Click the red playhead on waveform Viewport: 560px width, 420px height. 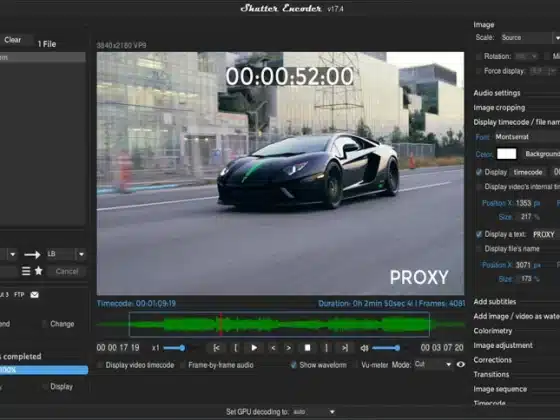click(x=221, y=324)
